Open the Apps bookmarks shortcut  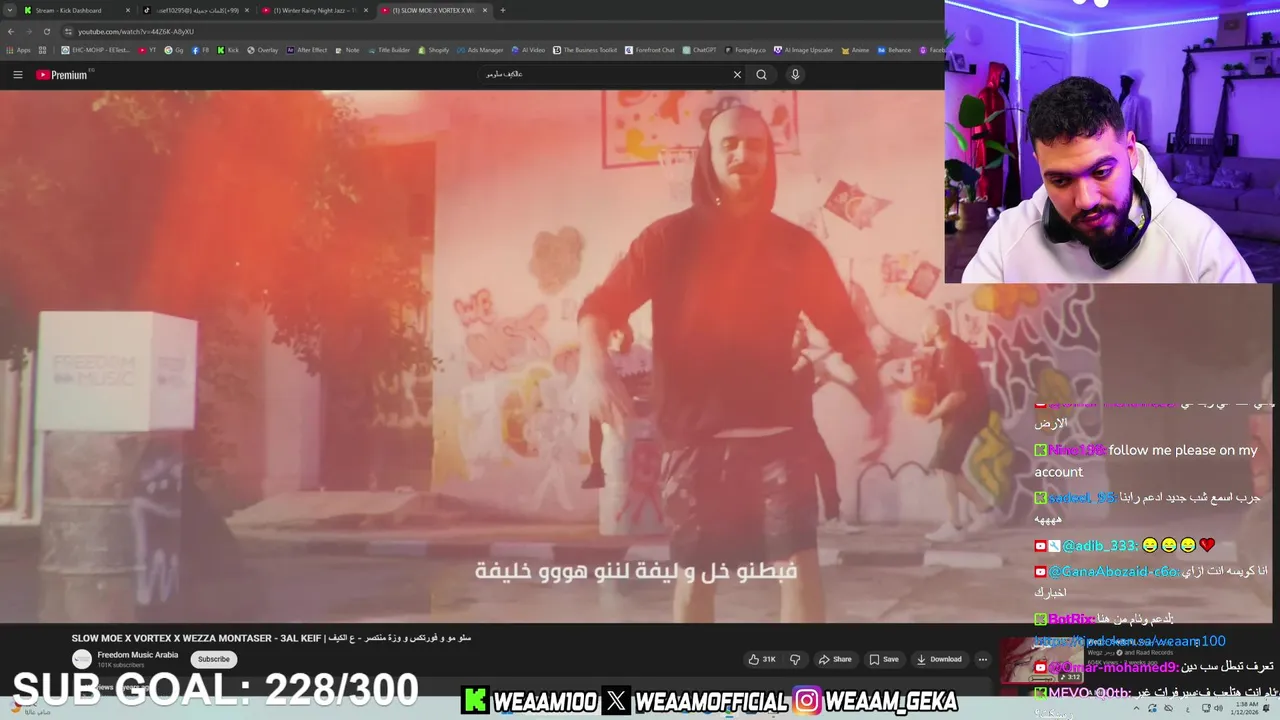pos(19,50)
